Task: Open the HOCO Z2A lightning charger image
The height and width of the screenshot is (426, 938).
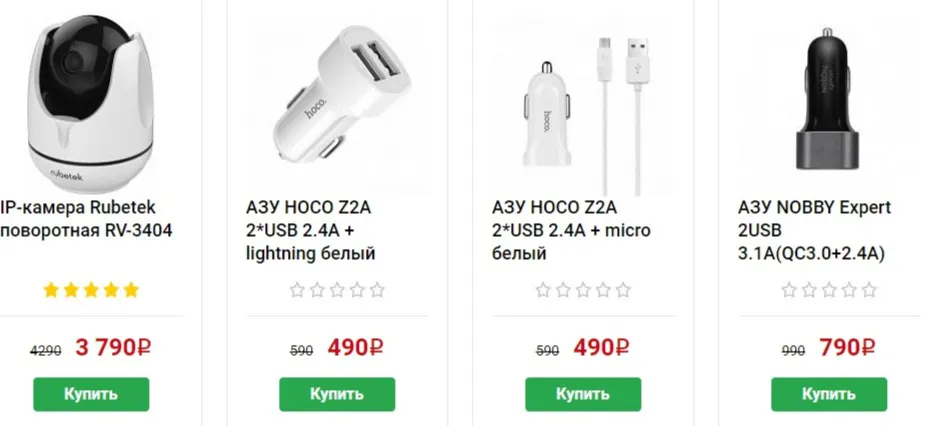Action: (x=337, y=105)
